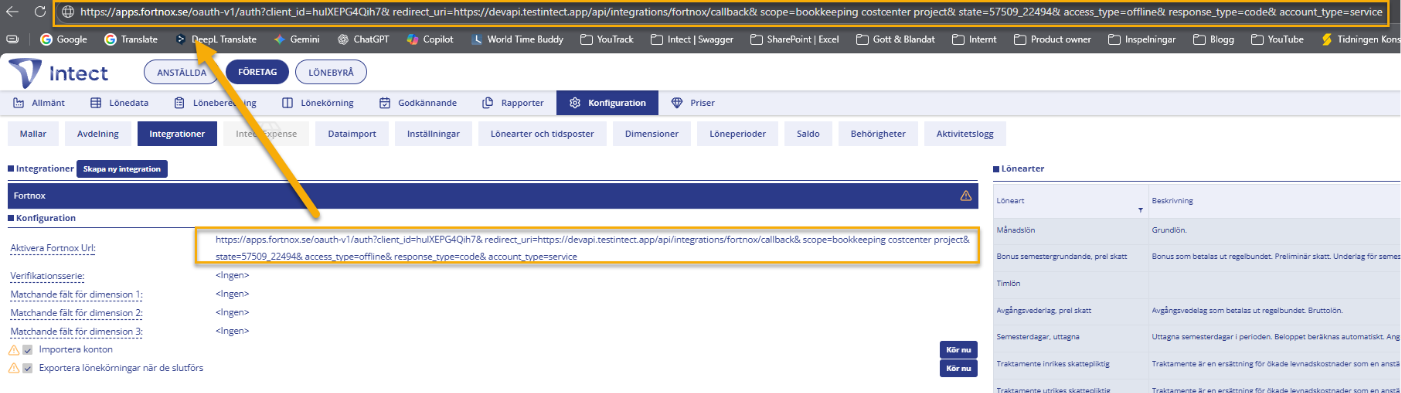Go to the Dimensioner subtab
This screenshot has width=1401, height=393.
652,133
